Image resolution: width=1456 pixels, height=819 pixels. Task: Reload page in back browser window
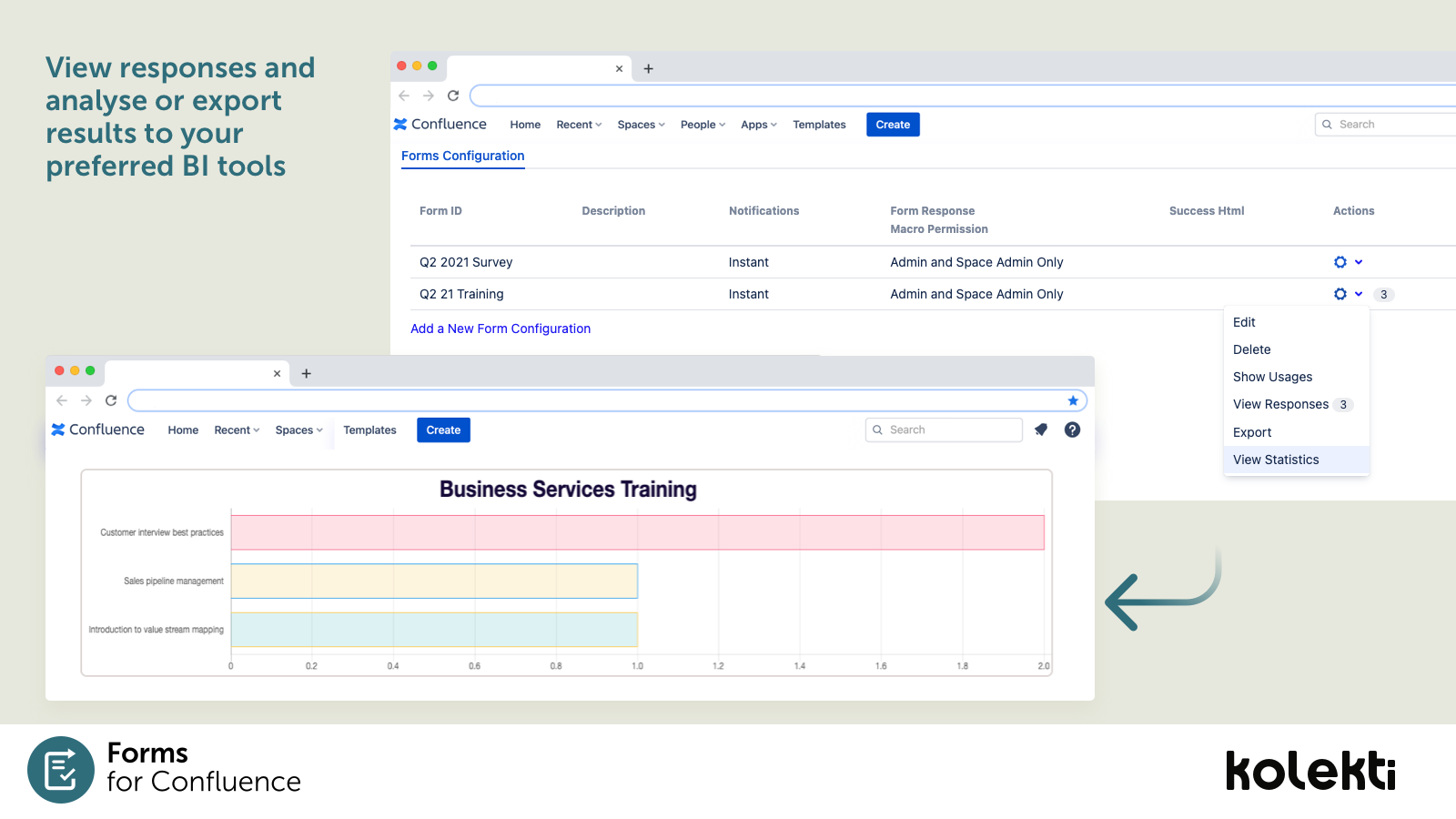click(x=453, y=96)
